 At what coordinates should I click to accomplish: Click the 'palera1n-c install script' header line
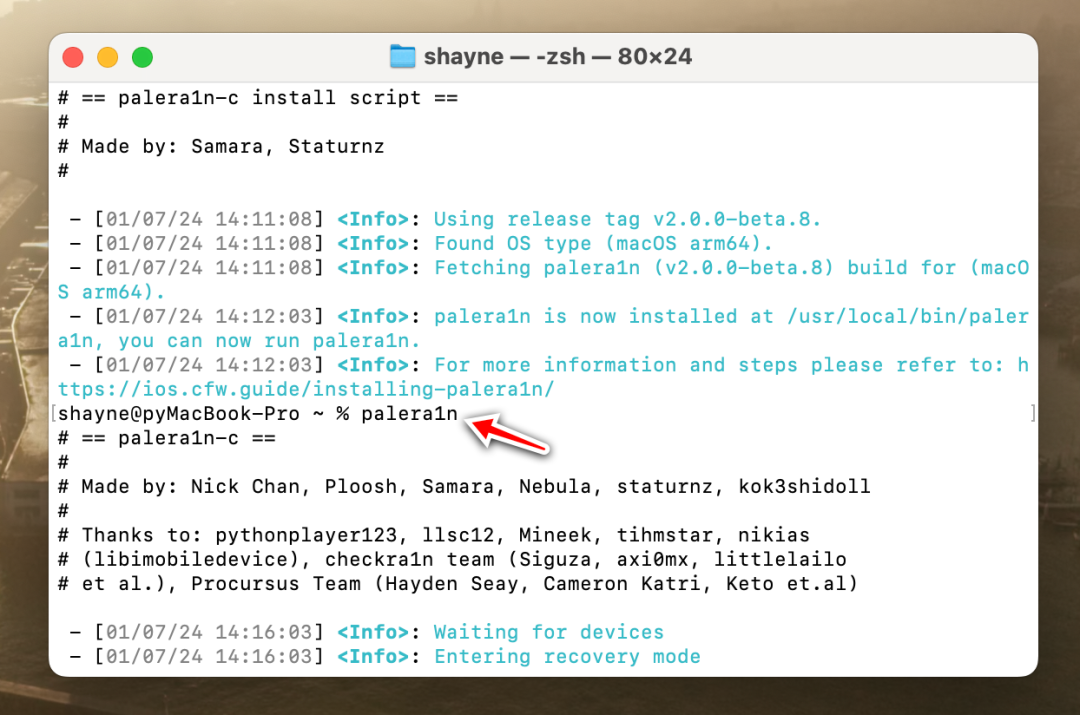click(x=258, y=98)
